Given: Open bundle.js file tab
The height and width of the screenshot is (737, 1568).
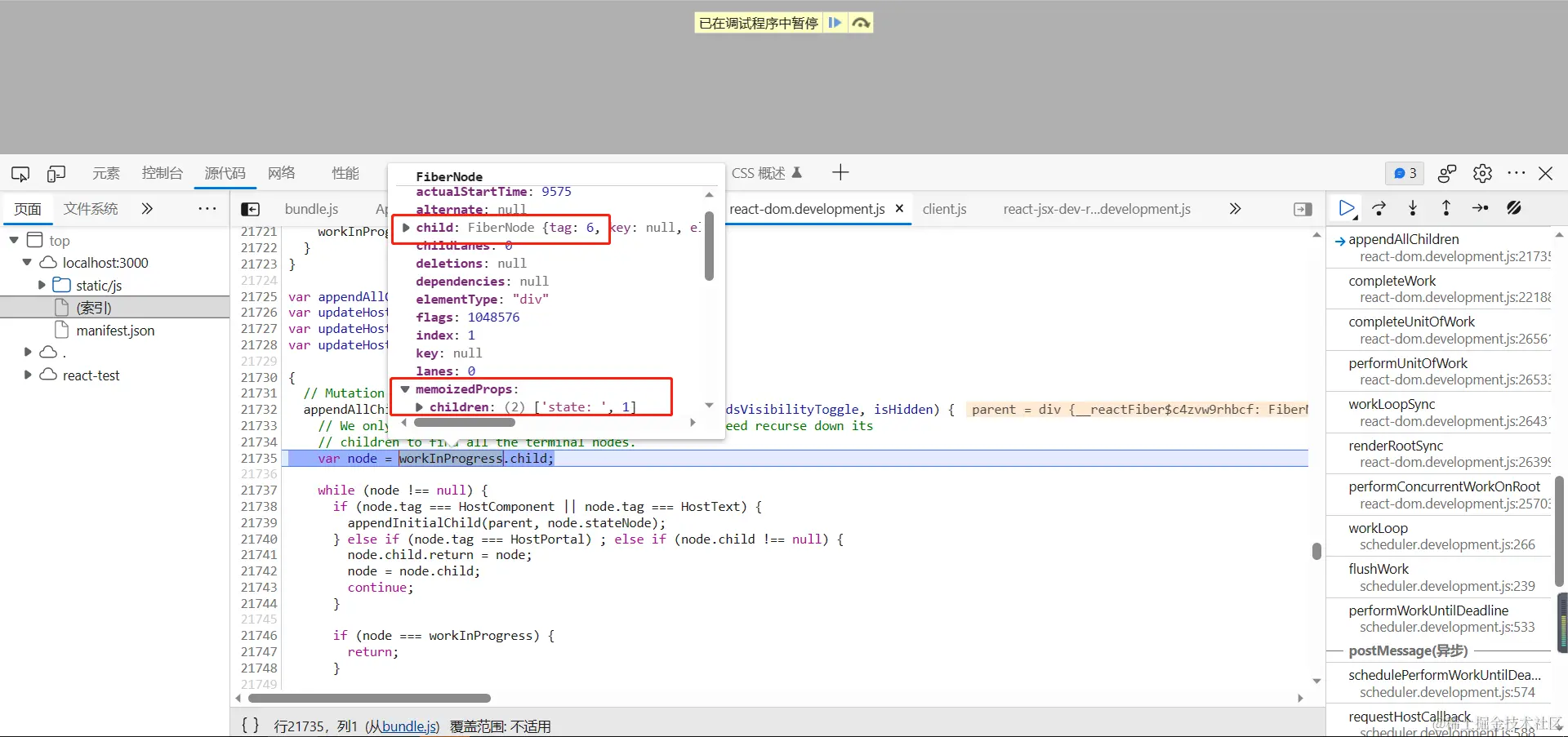Looking at the screenshot, I should tap(311, 209).
